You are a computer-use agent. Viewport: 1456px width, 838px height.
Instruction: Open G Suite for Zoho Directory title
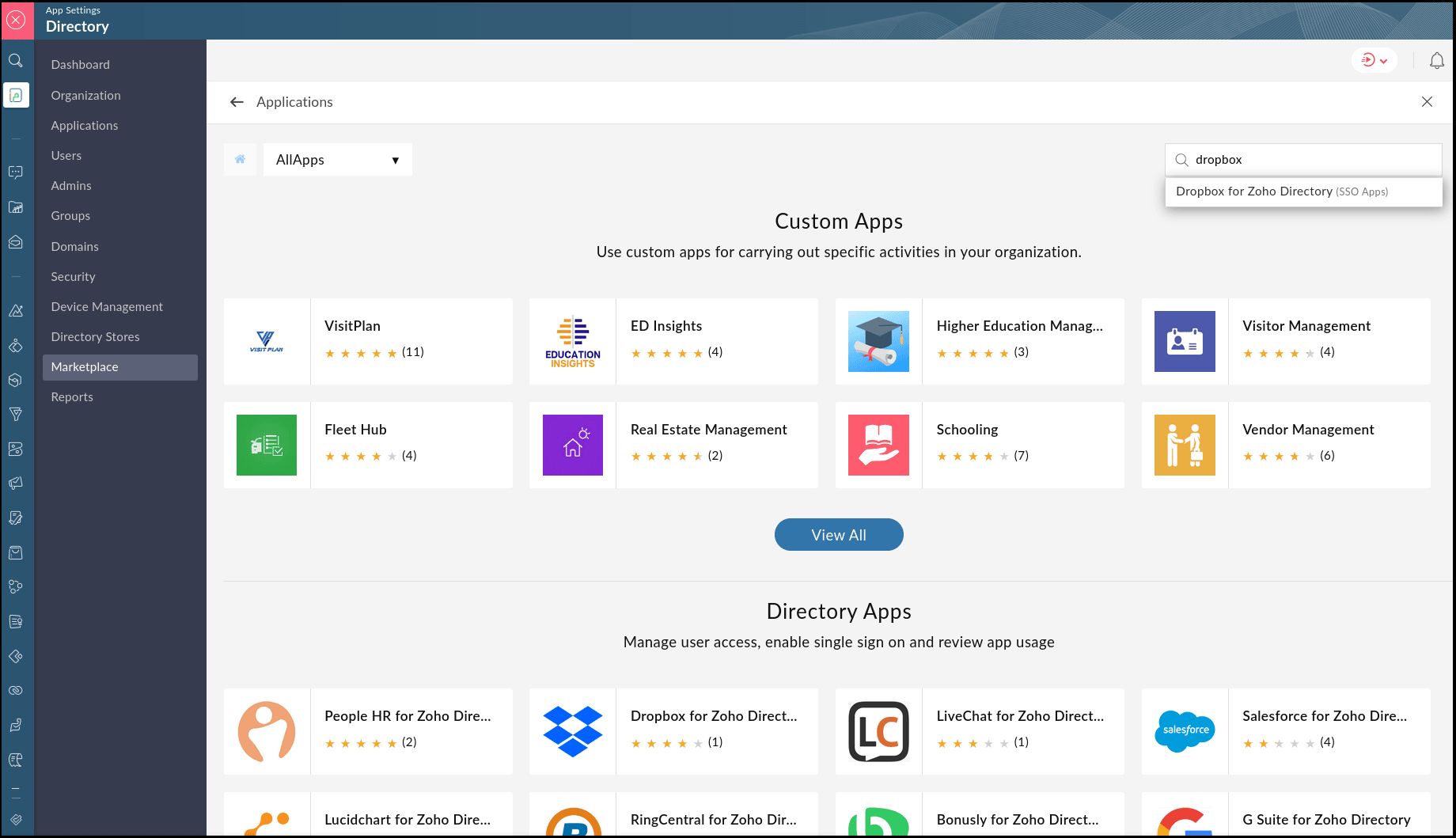[x=1326, y=820]
